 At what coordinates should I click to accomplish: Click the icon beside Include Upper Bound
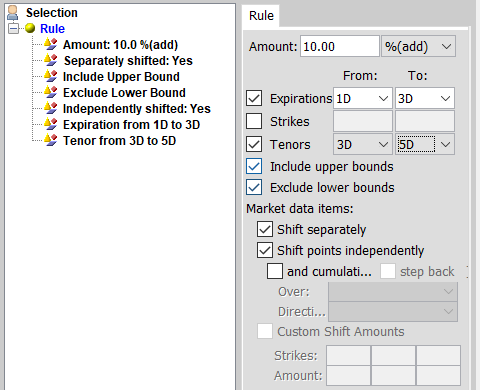[x=50, y=76]
